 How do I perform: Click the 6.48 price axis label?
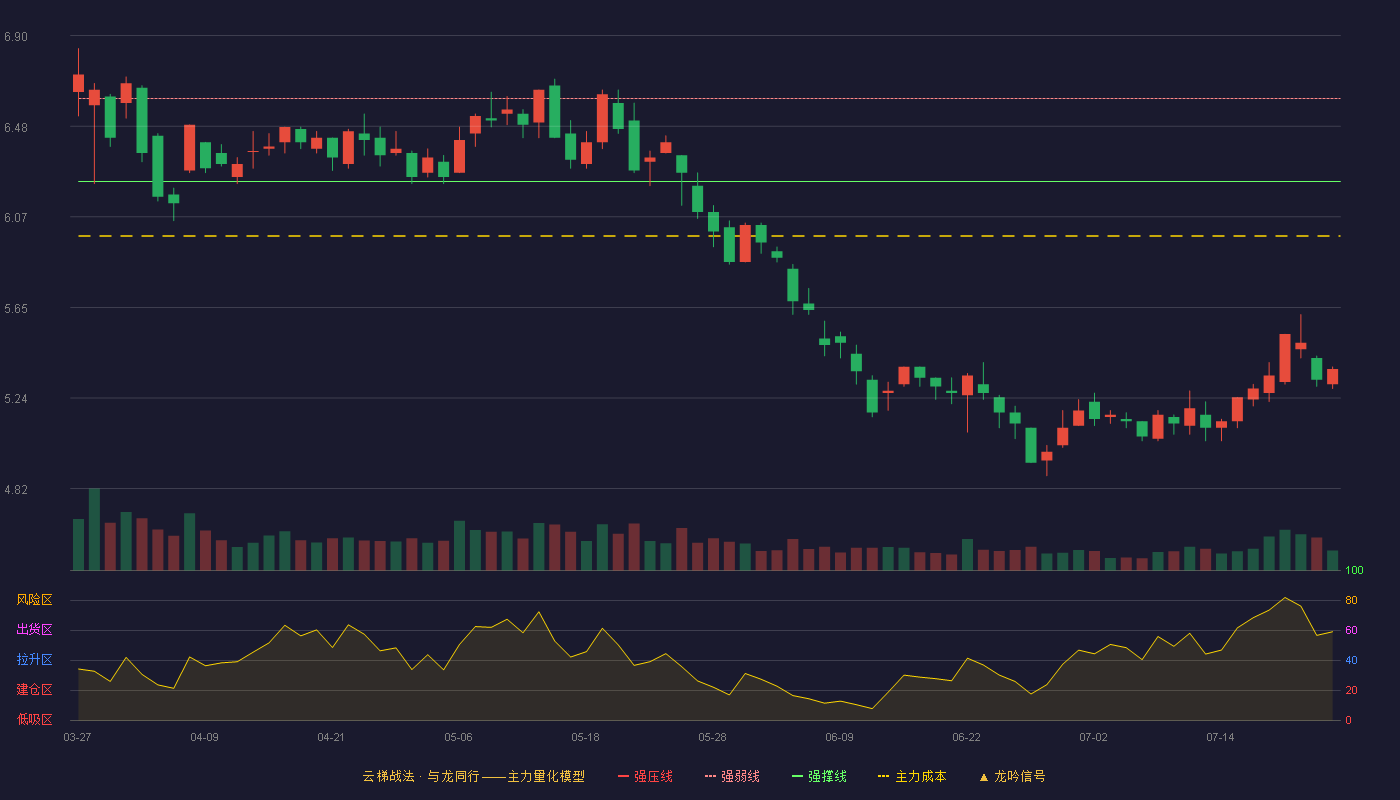[16, 128]
